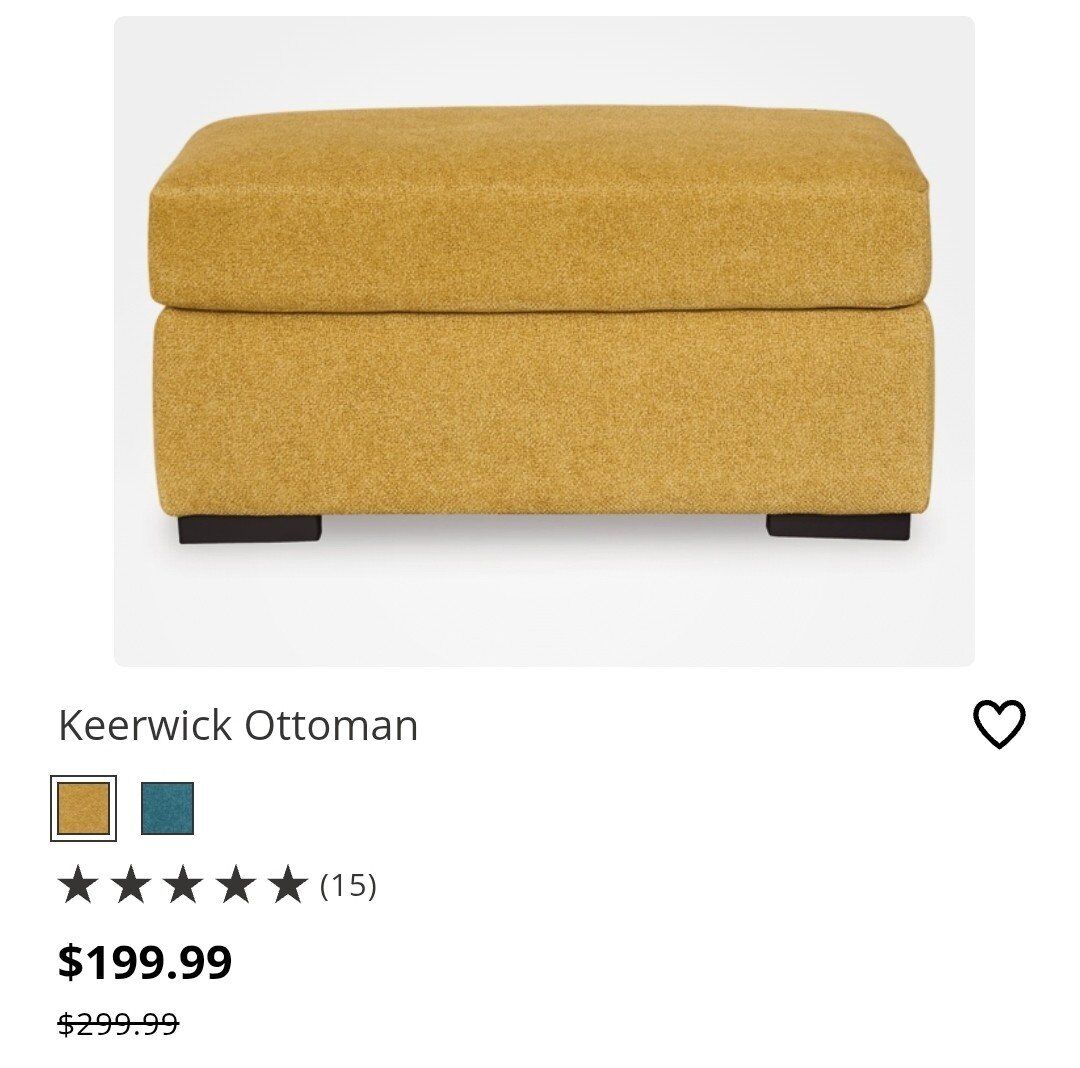The height and width of the screenshot is (1068, 1080).
Task: Click the word Ottoman in the title
Action: (x=331, y=725)
